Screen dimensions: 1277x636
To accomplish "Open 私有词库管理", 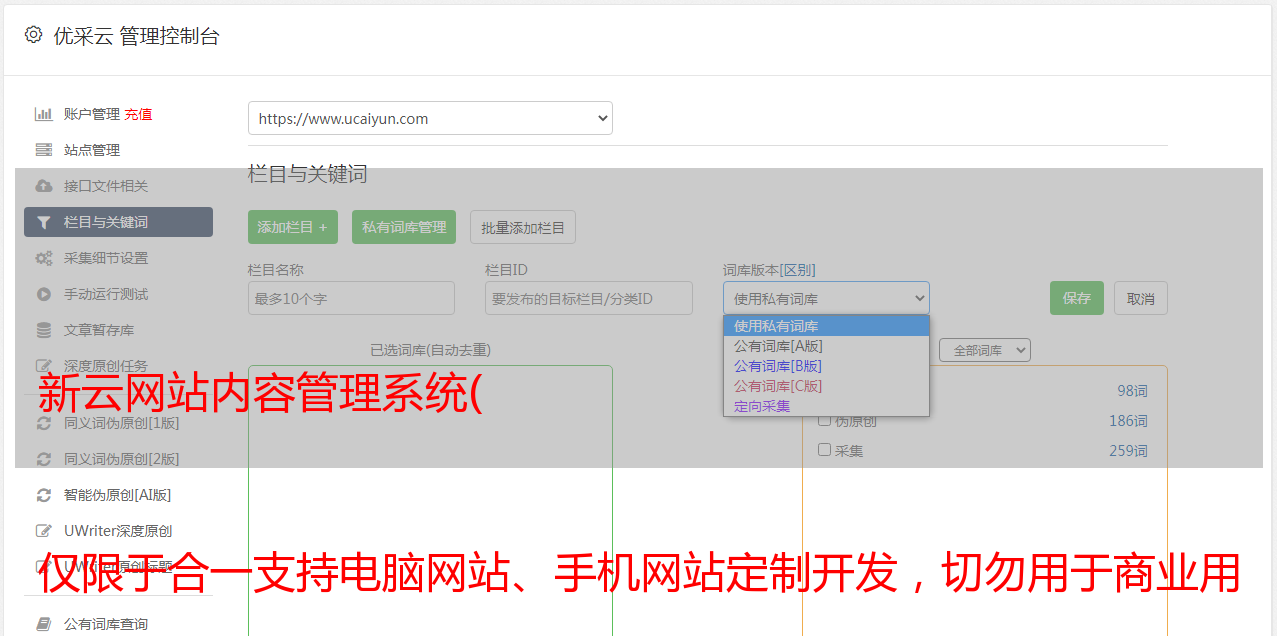I will point(404,227).
